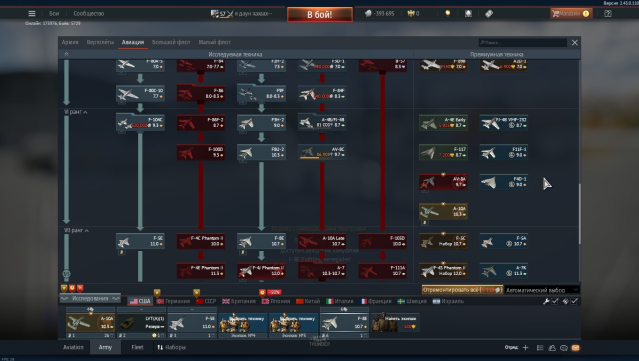Open the Автоматический выбор dropdown
This screenshot has height=361, width=639.
click(x=542, y=290)
